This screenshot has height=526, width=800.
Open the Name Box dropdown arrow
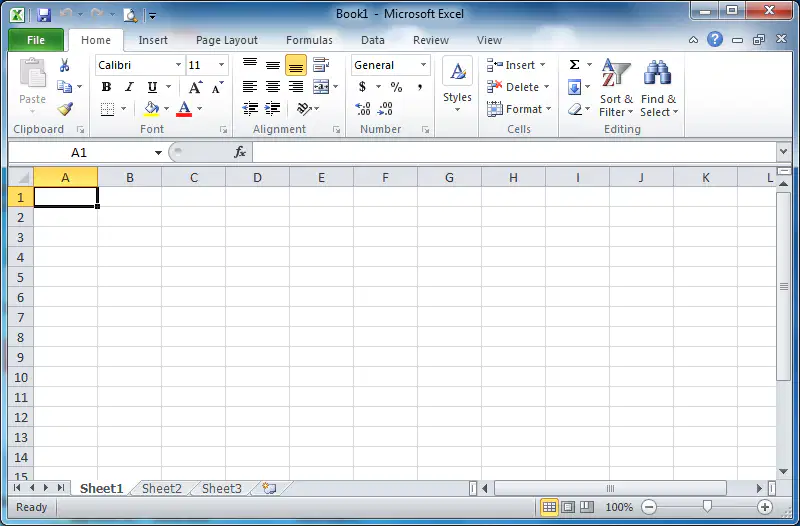(158, 153)
